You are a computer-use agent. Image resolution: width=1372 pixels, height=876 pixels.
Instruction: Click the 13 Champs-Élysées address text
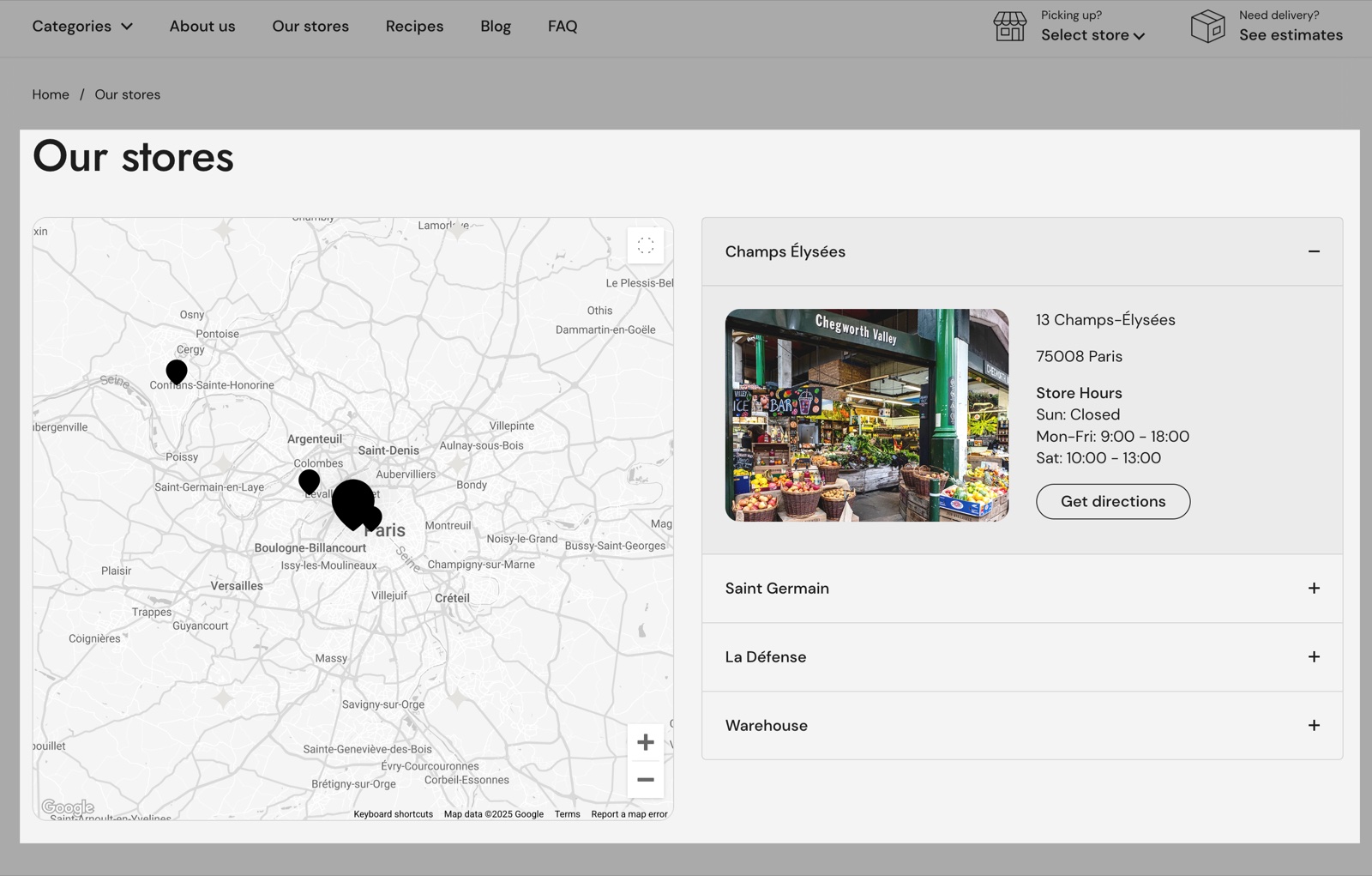tap(1105, 320)
